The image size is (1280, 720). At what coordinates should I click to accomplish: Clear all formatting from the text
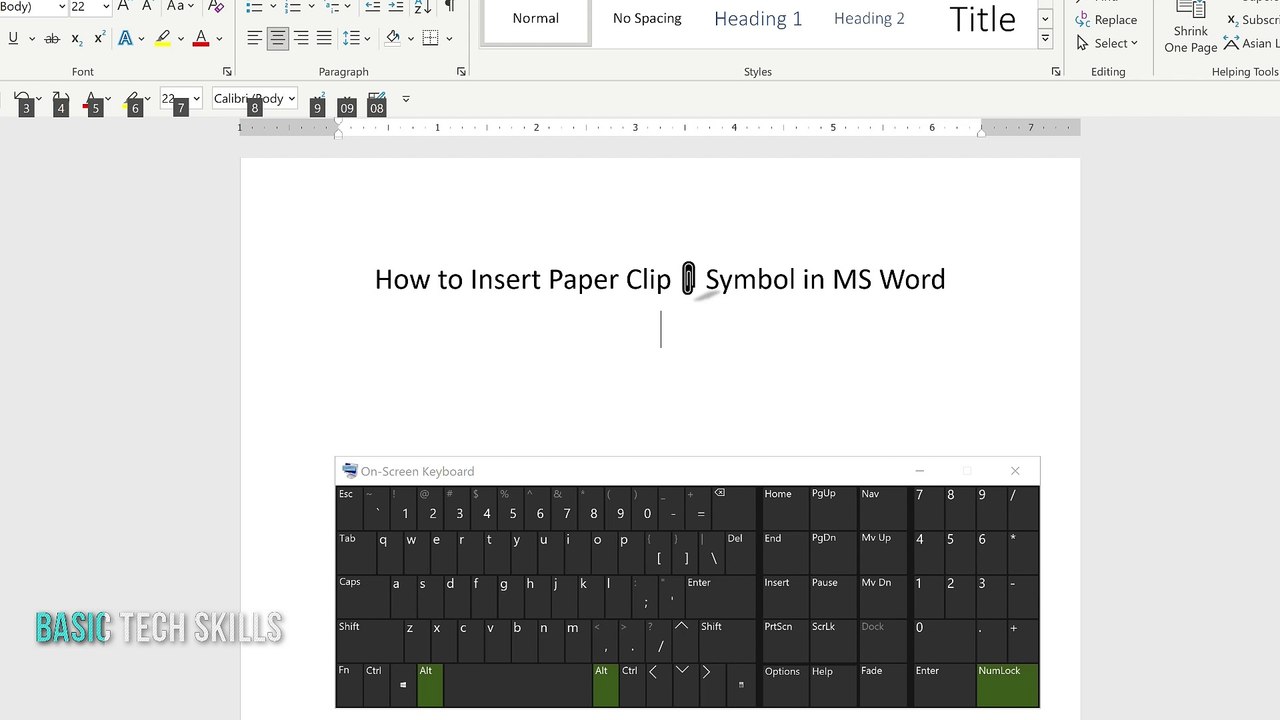pos(215,6)
